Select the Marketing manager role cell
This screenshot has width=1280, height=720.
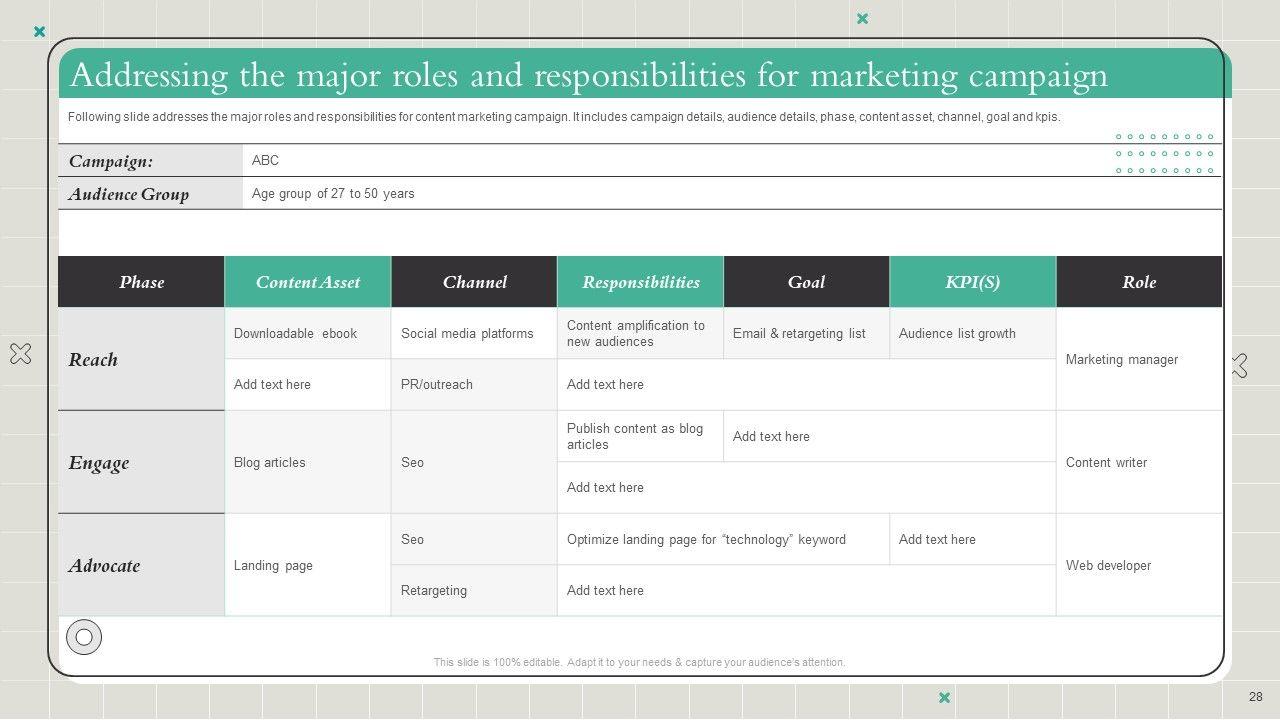point(1138,359)
